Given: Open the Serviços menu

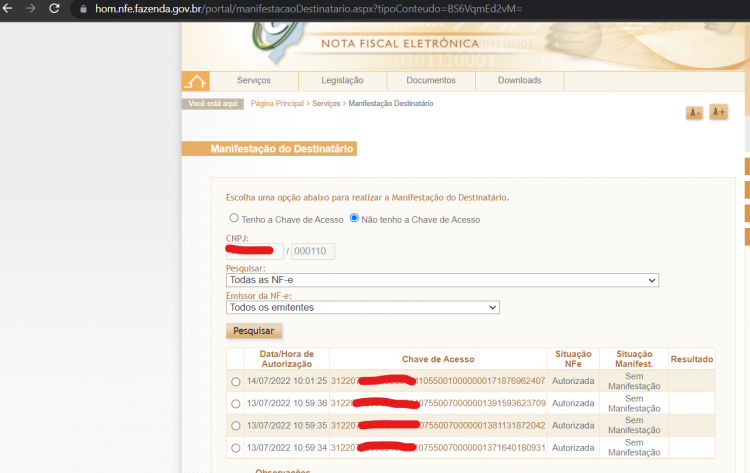Looking at the screenshot, I should 254,80.
